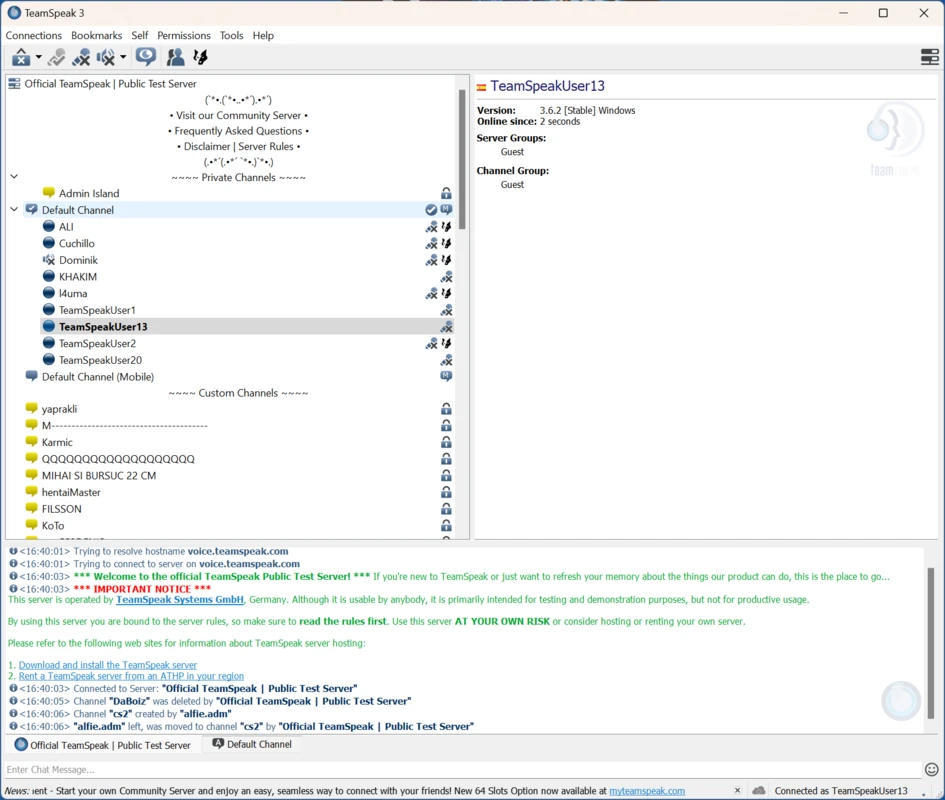Toggle the lock icon on Admin Island channel
This screenshot has height=800, width=945.
(446, 193)
